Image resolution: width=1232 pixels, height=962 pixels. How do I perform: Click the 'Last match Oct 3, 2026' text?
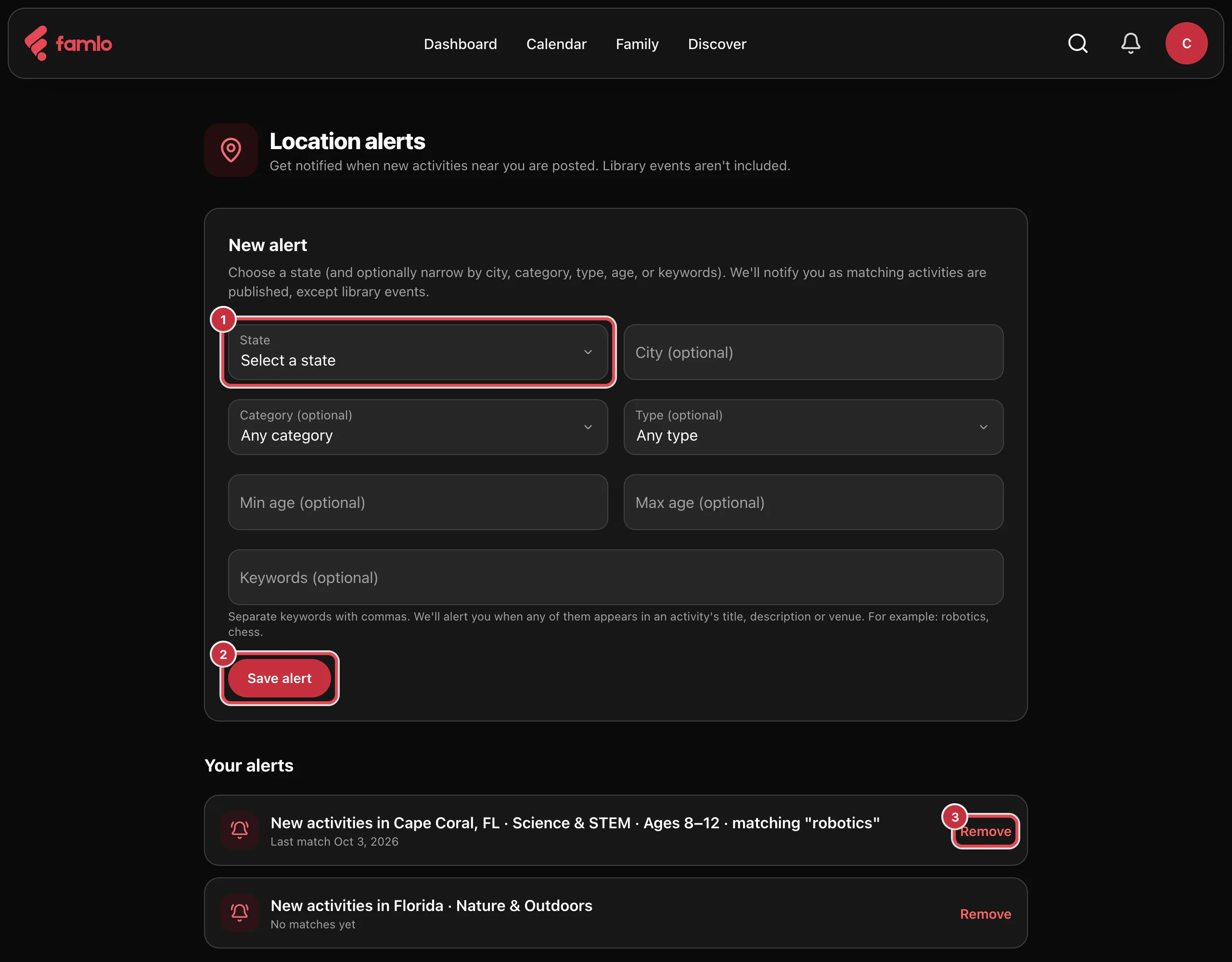point(334,841)
